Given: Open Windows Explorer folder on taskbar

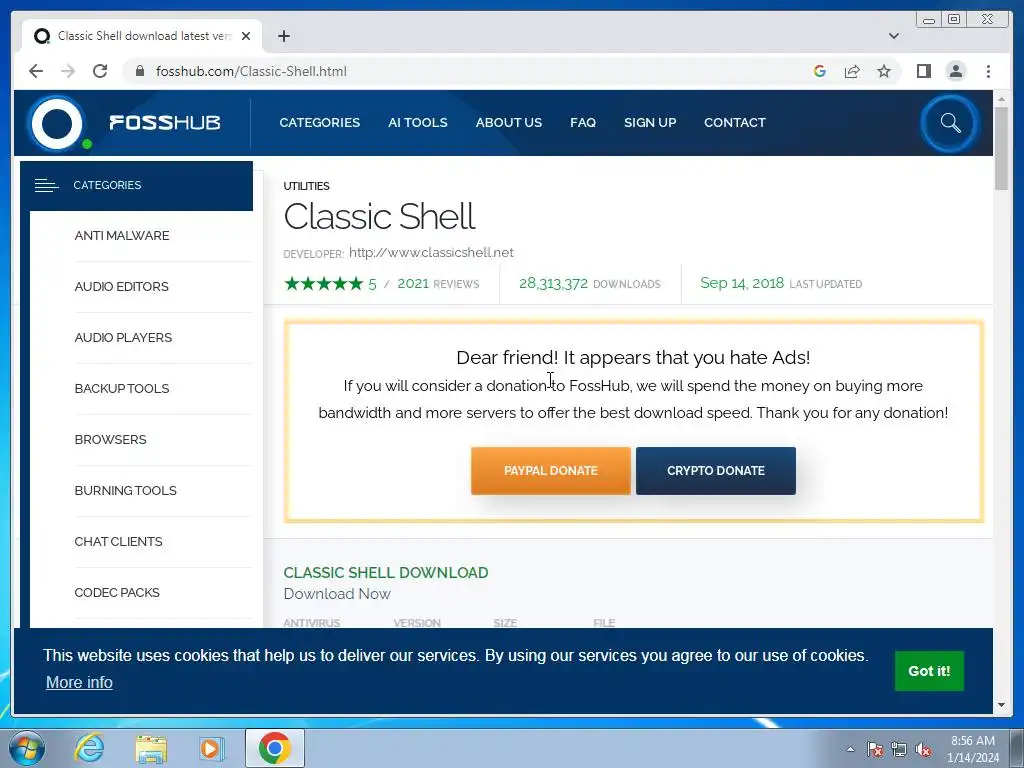Looking at the screenshot, I should 151,748.
